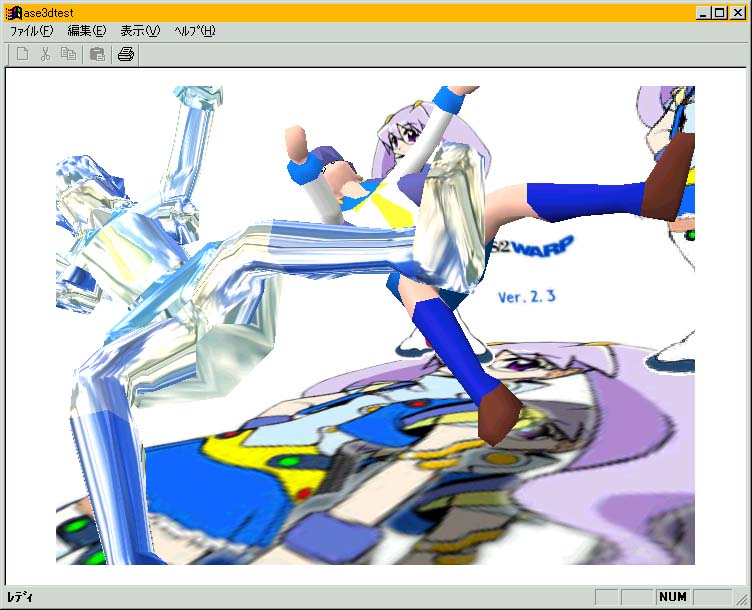Open the ファイル(F) menu
The width and height of the screenshot is (752, 610).
[32, 31]
